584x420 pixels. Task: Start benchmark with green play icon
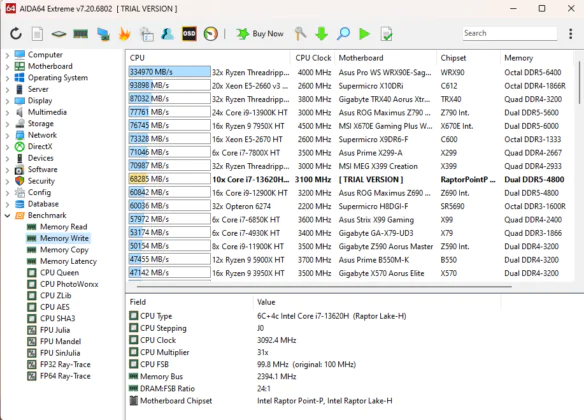[365, 34]
